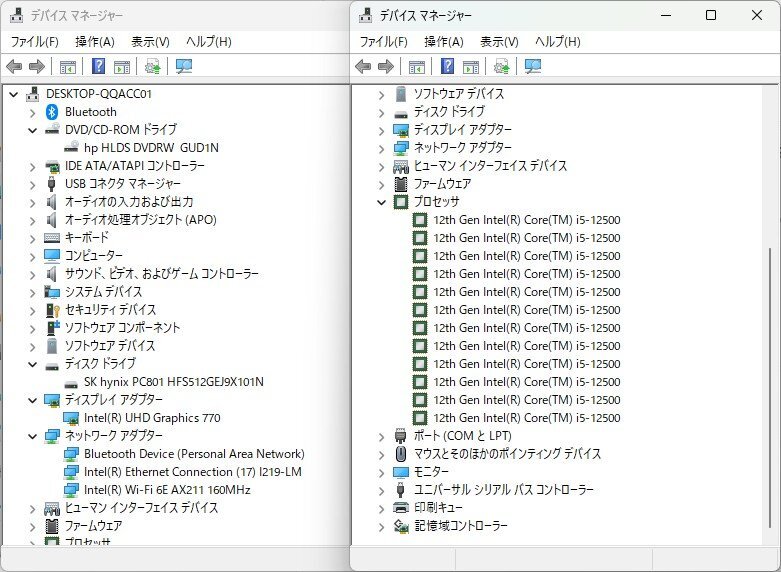Select オーディオの入力および出力 row text
Screen dimensions: 781x572
(x=129, y=202)
